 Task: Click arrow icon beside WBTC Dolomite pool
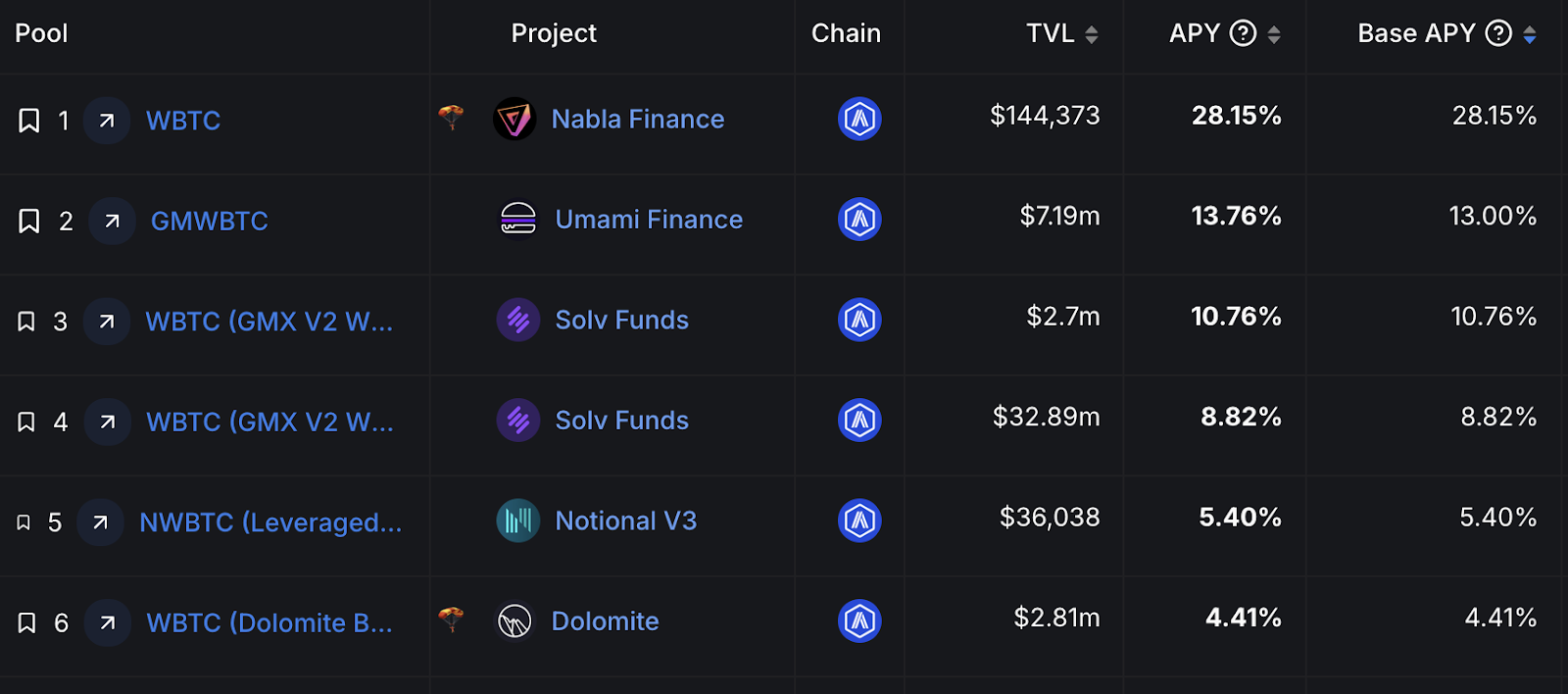108,622
